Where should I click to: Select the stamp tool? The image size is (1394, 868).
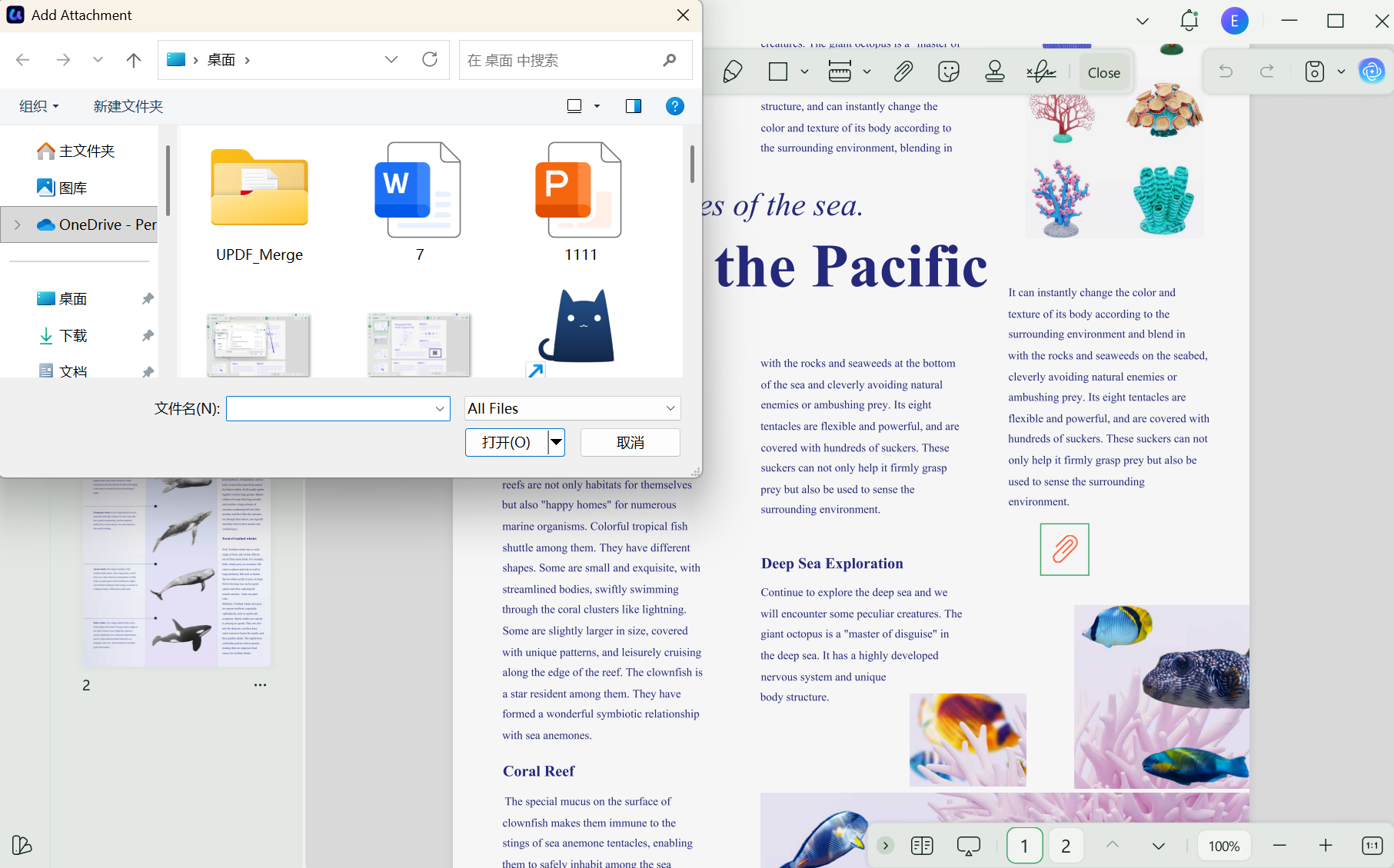pos(995,72)
